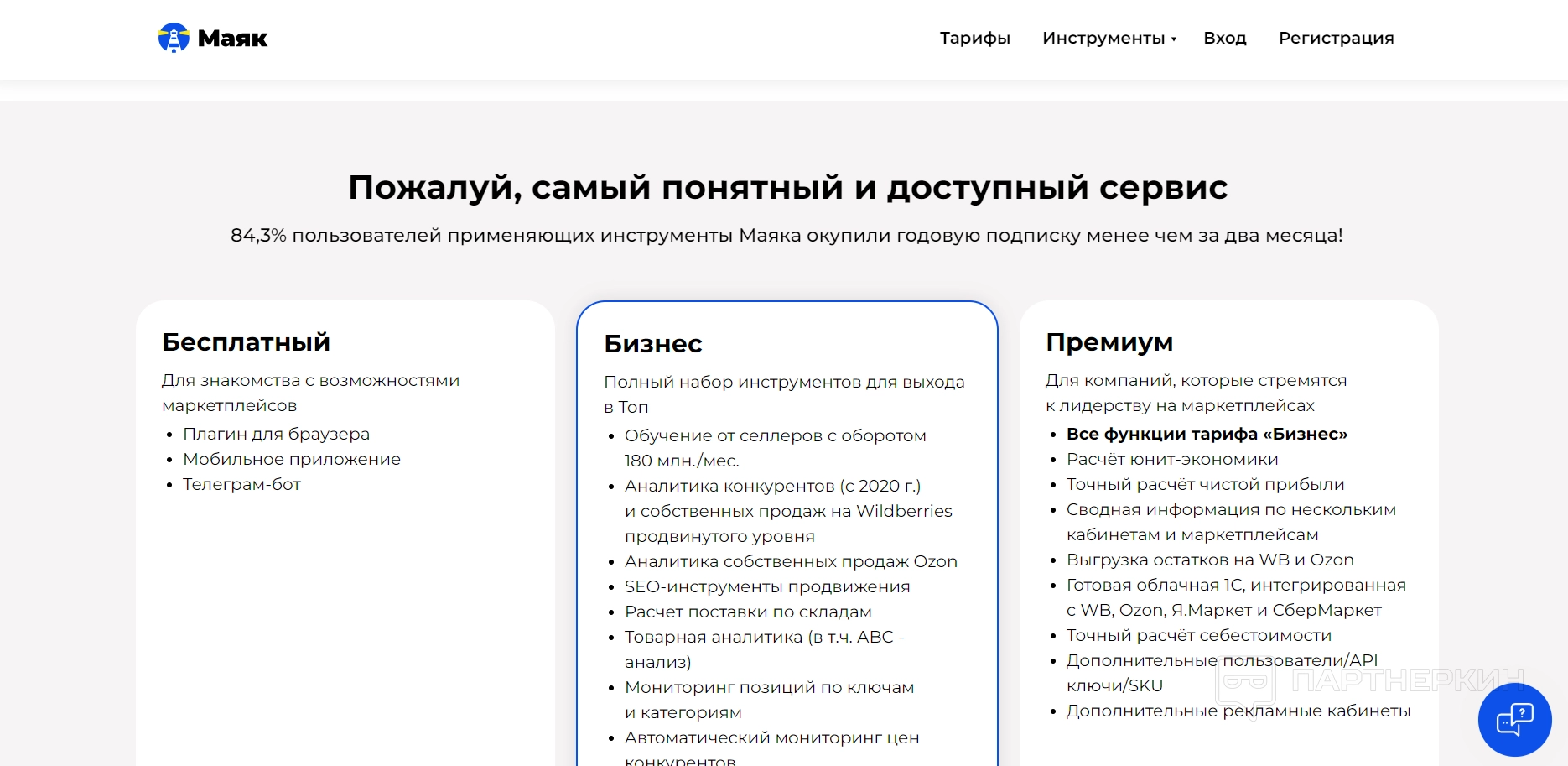Click 'Расчёт юнит-экономики' list item

tap(1172, 459)
